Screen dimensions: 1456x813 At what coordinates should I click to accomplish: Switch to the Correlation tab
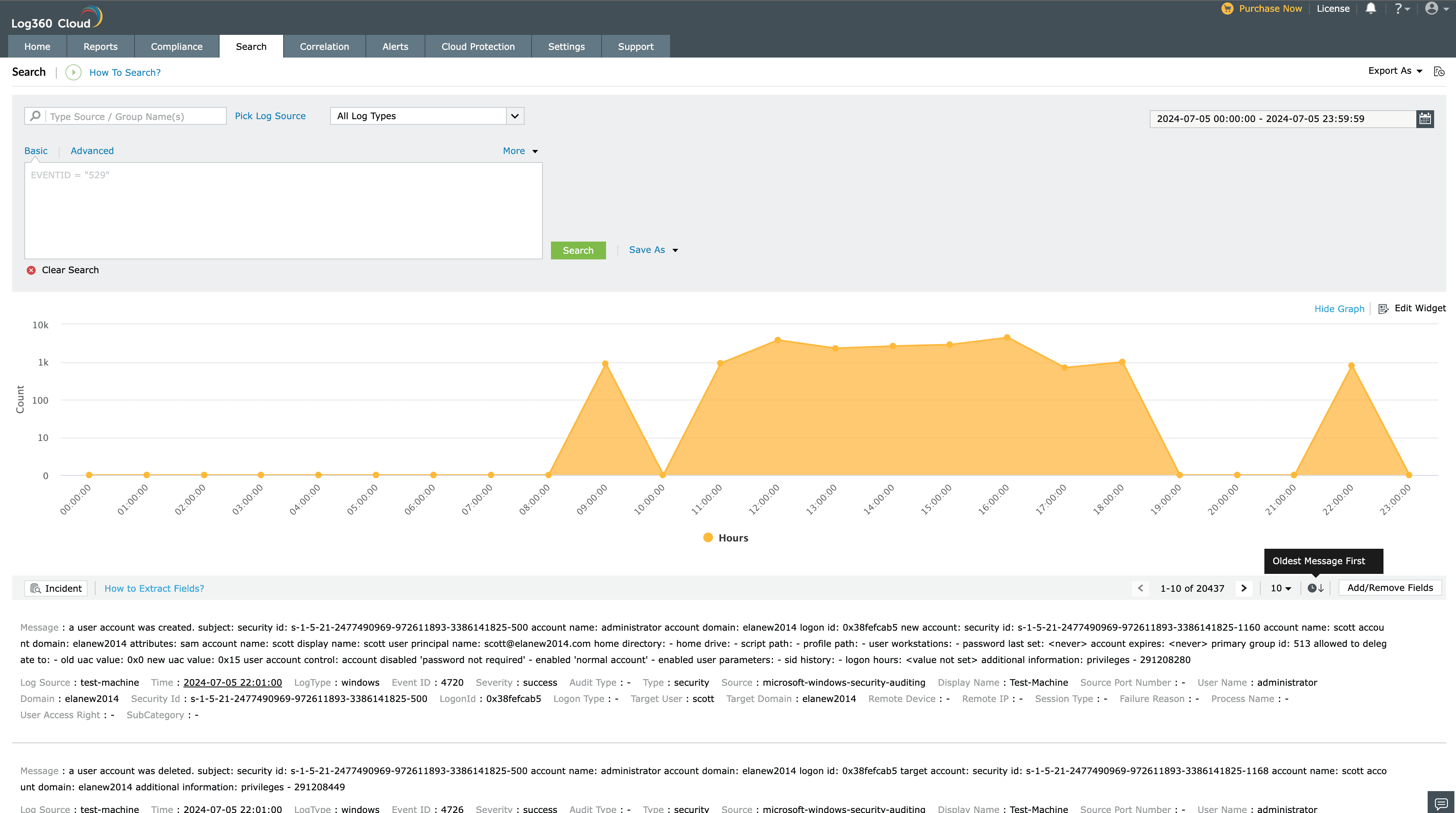[x=325, y=46]
